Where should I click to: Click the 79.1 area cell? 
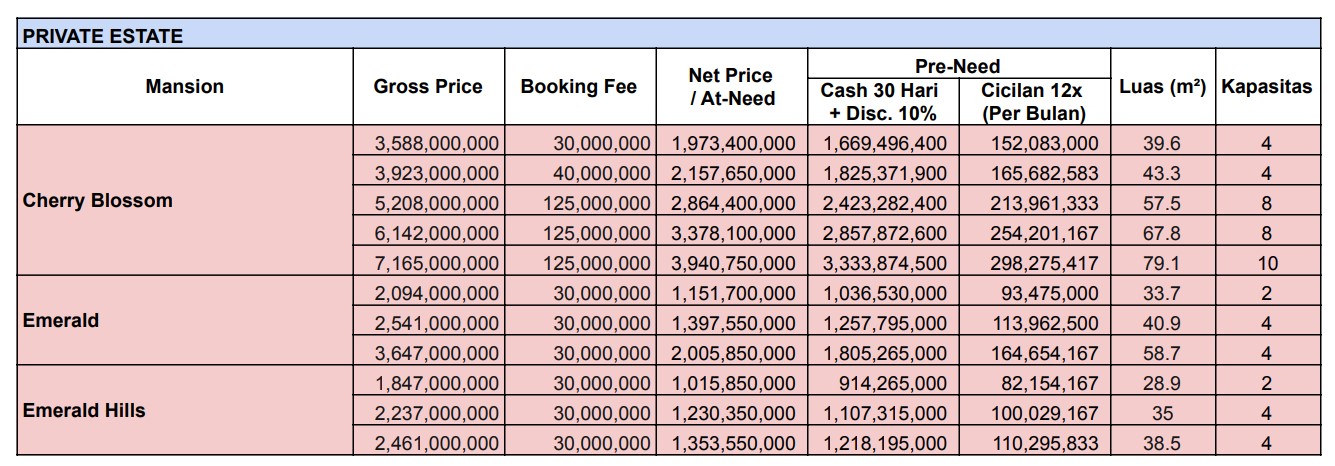(x=1161, y=264)
